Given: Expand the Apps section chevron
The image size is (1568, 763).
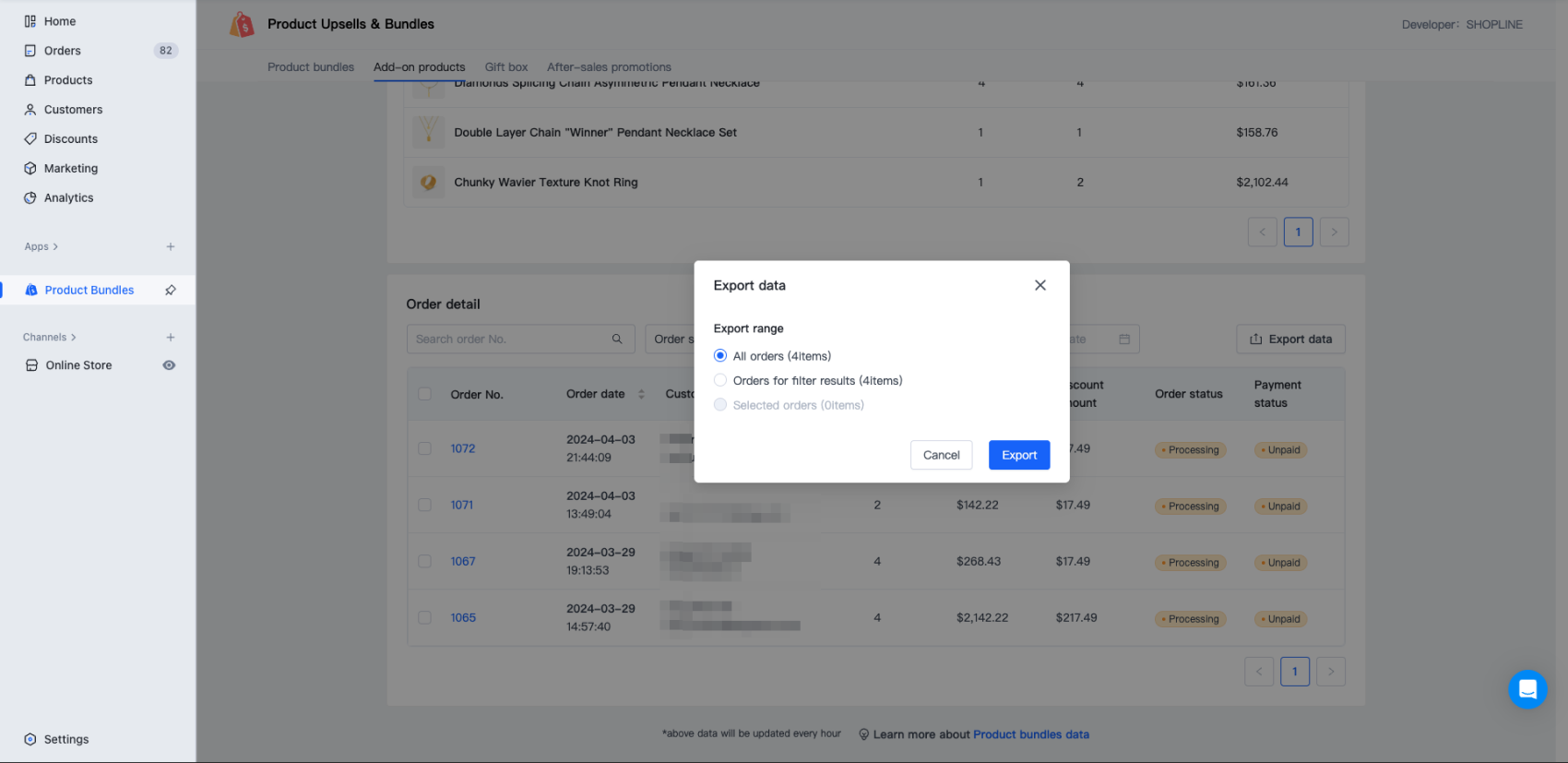Looking at the screenshot, I should 55,246.
